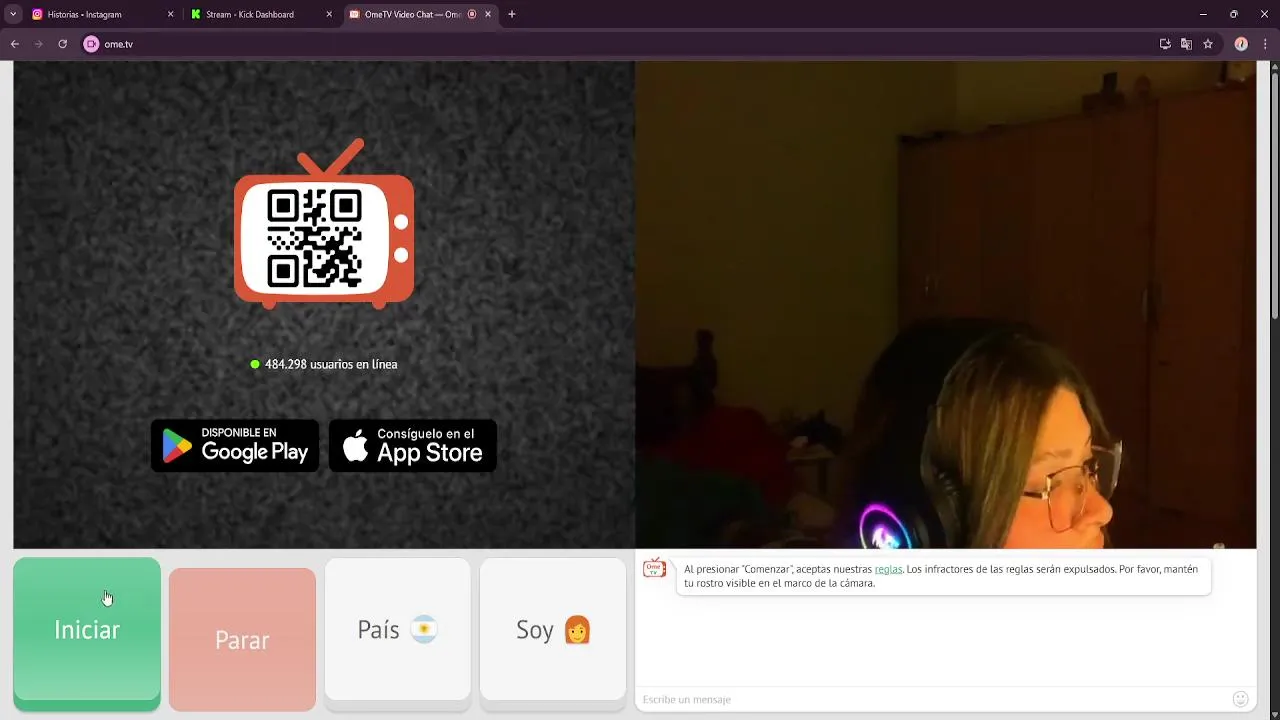Open the App Store download badge
The width and height of the screenshot is (1280, 720).
pos(413,446)
